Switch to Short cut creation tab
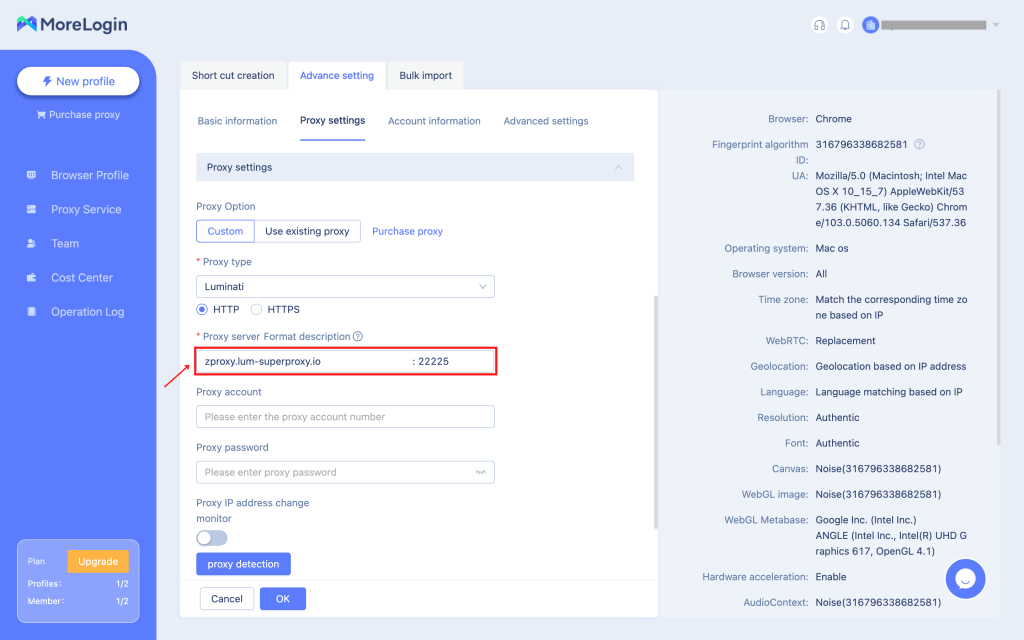 click(233, 76)
